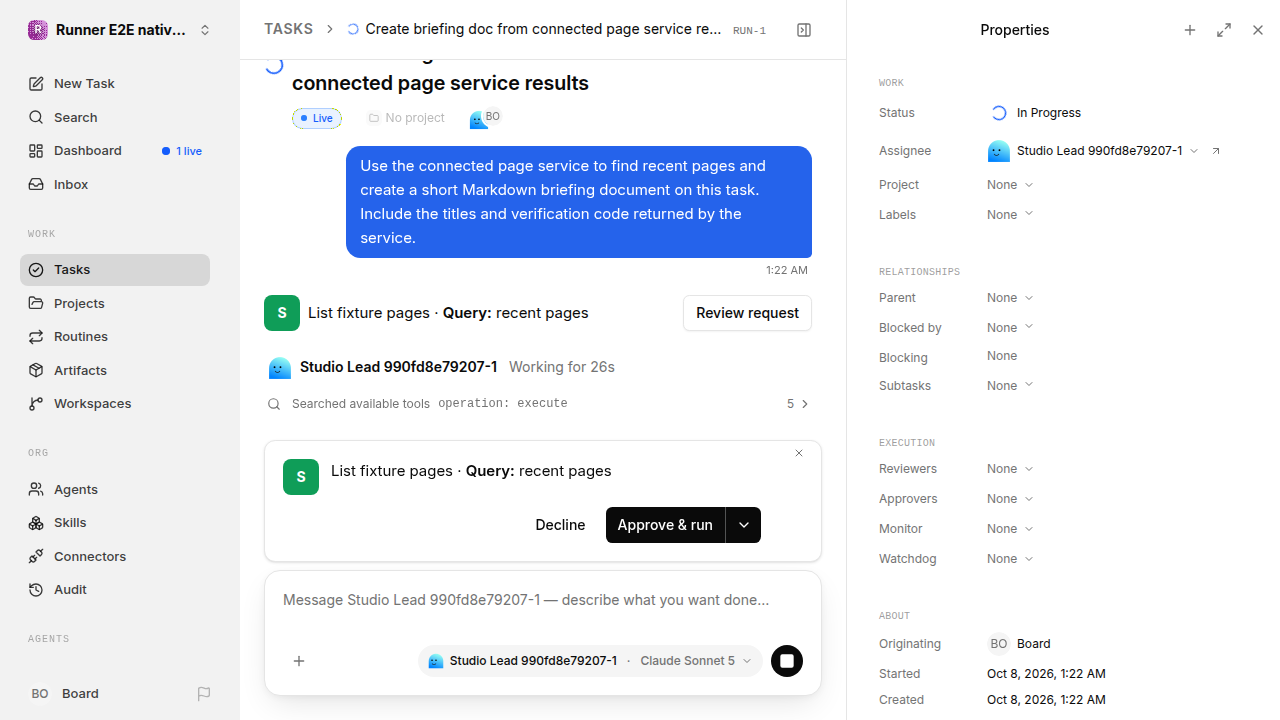The image size is (1280, 720).
Task: Click the Skills icon in sidebar
Action: [x=36, y=523]
